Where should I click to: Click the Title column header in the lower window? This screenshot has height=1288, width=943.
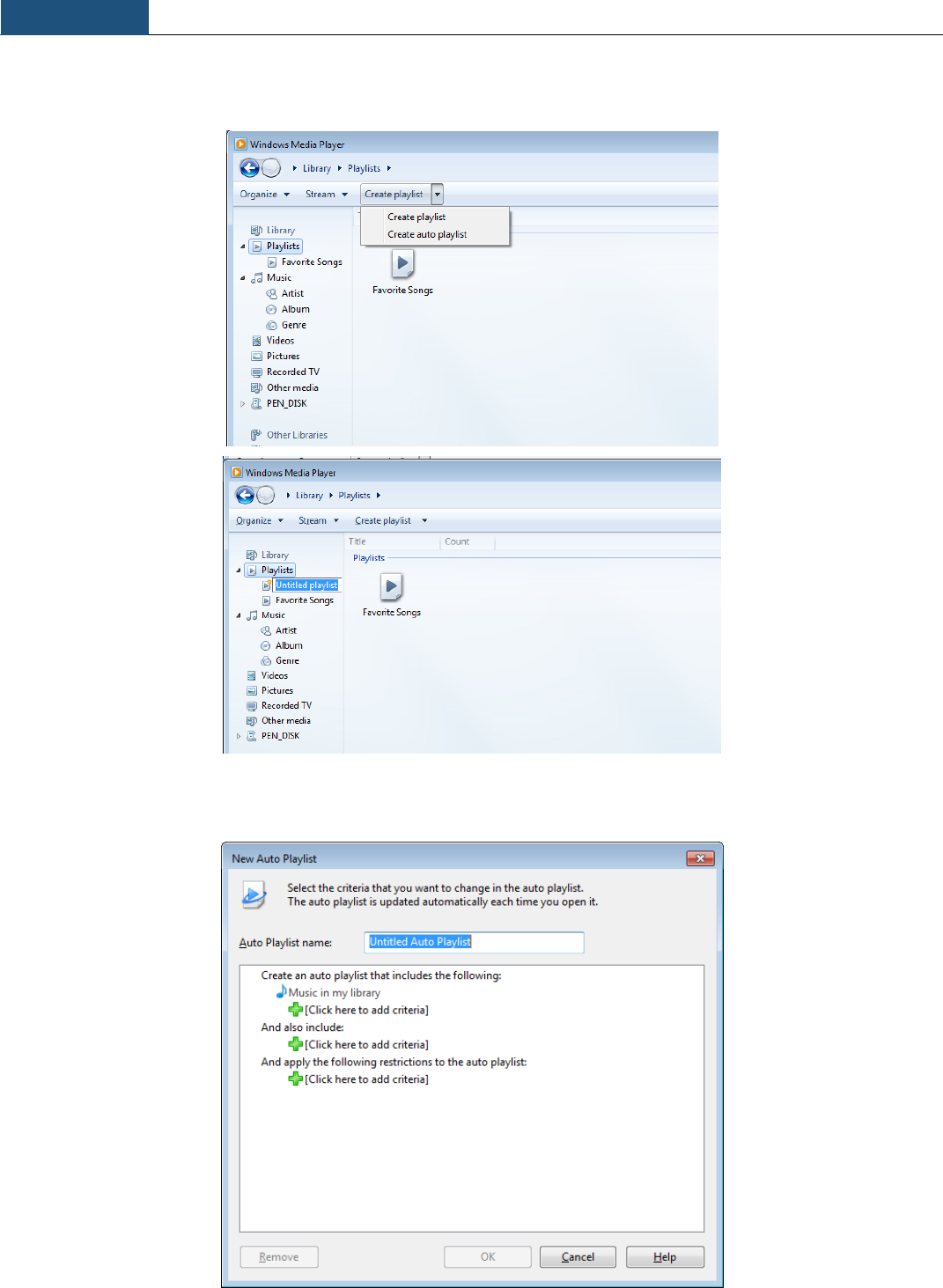click(392, 542)
